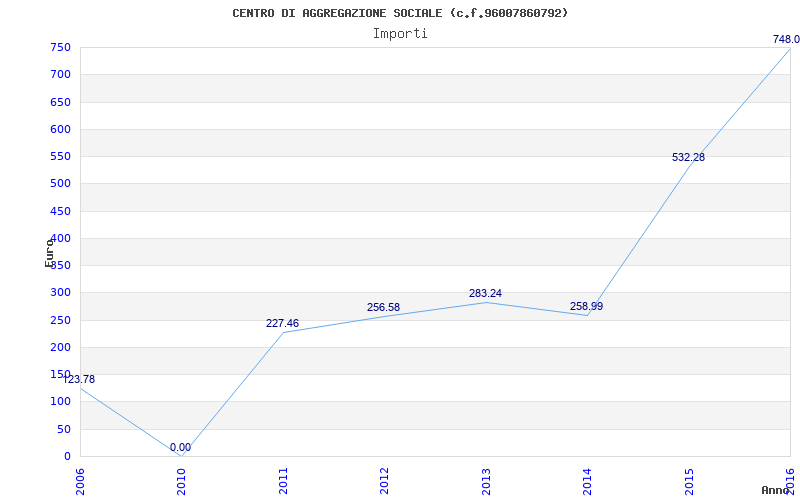Click the 2013 year label
This screenshot has height=500, width=800.
click(x=486, y=481)
